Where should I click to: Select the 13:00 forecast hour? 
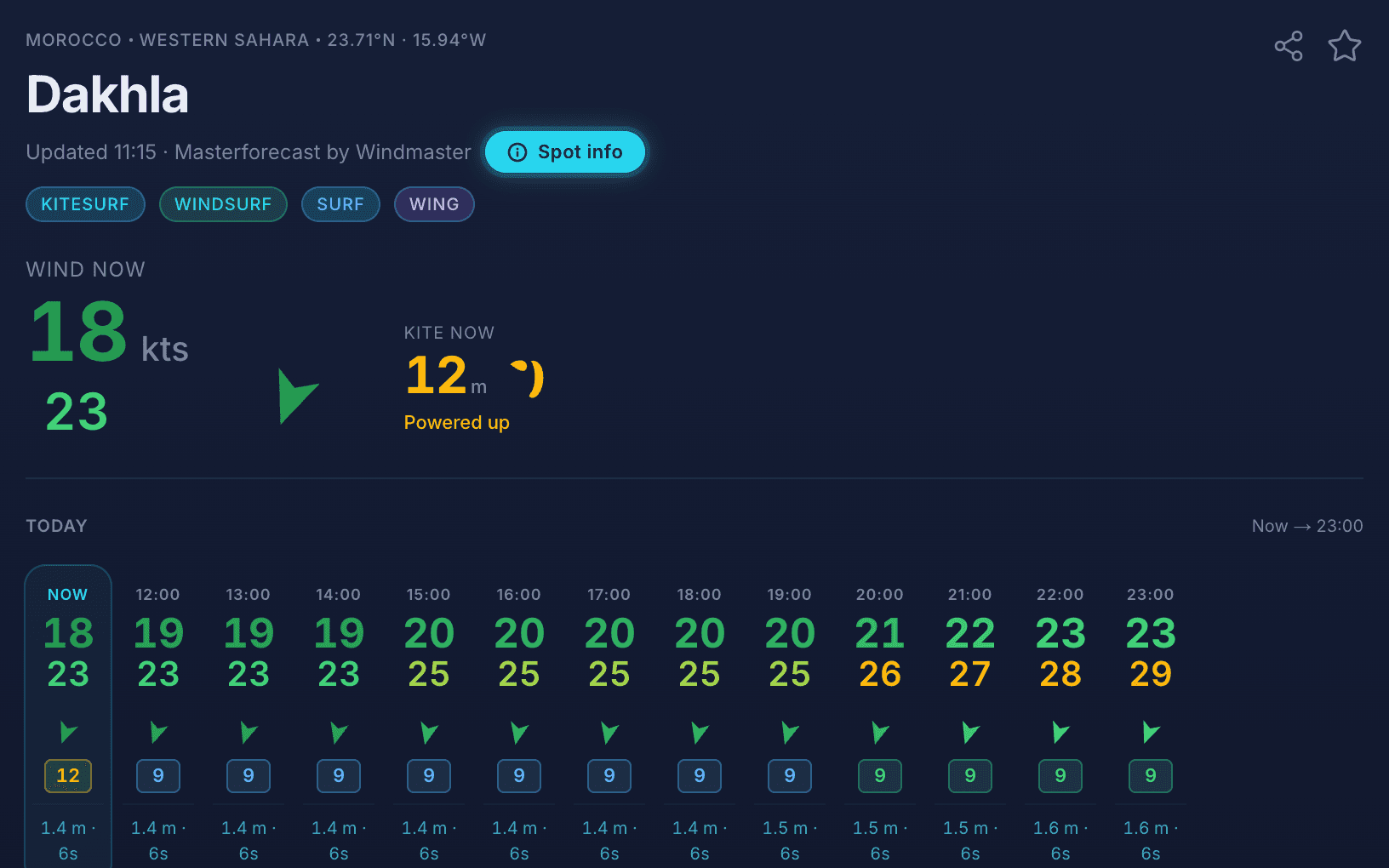249,717
